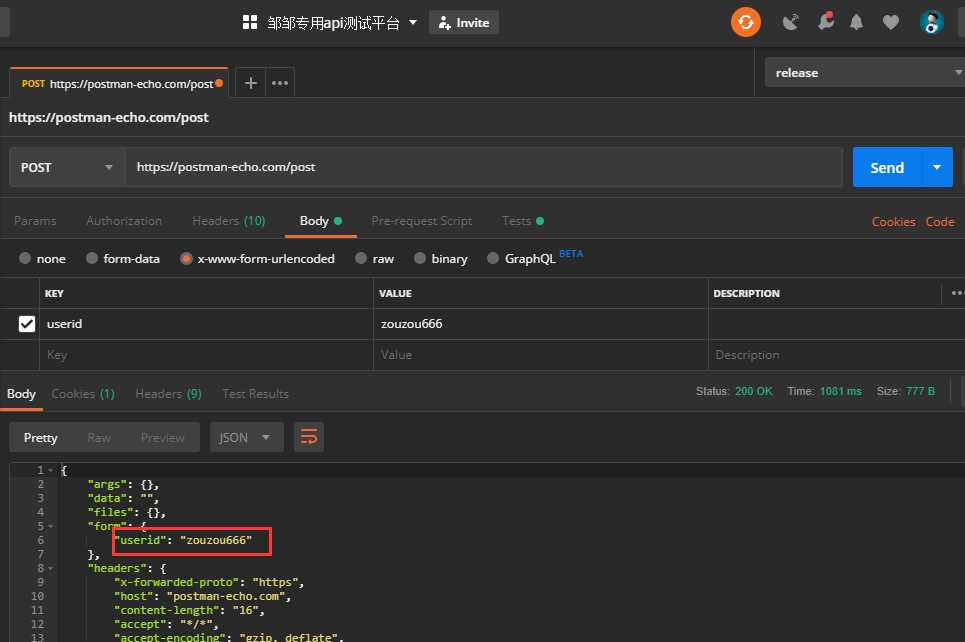The width and height of the screenshot is (965, 642).
Task: Click the empty Value placeholder field
Action: click(540, 355)
